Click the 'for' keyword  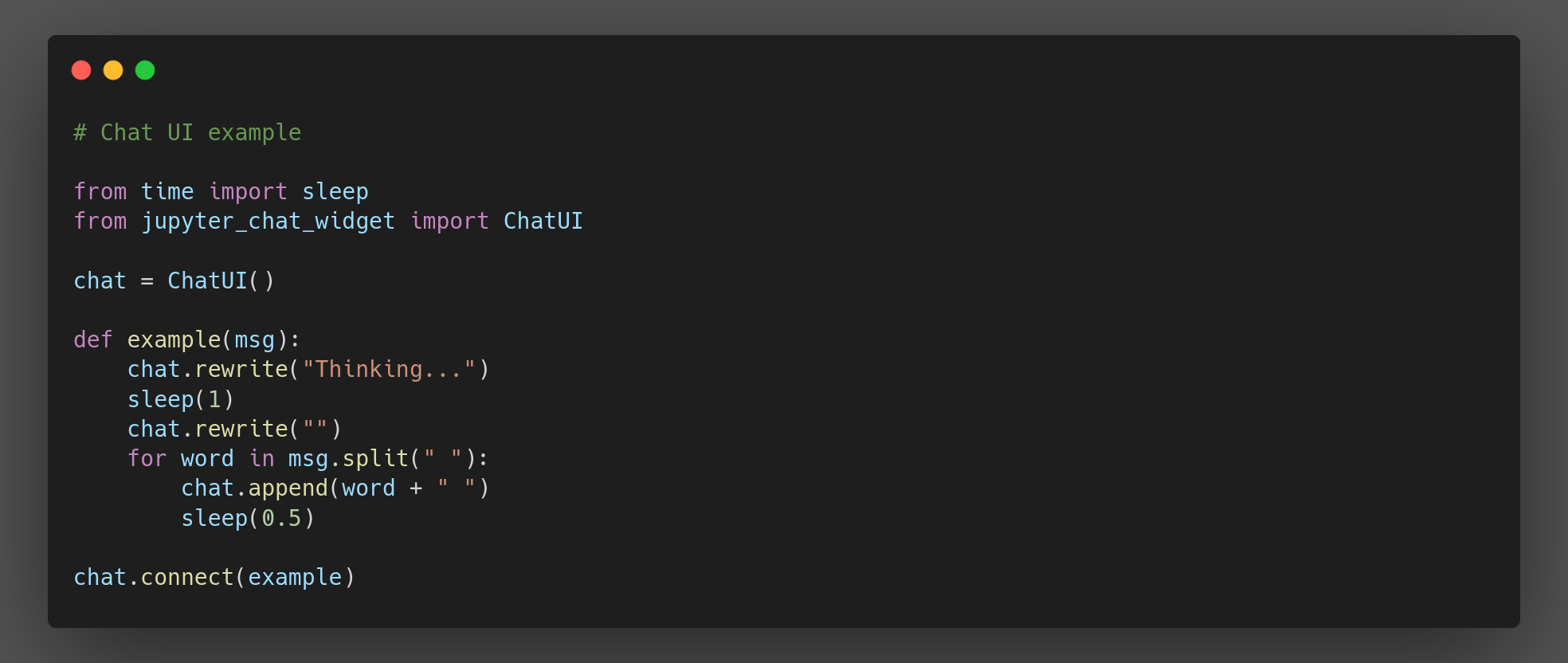coord(147,459)
